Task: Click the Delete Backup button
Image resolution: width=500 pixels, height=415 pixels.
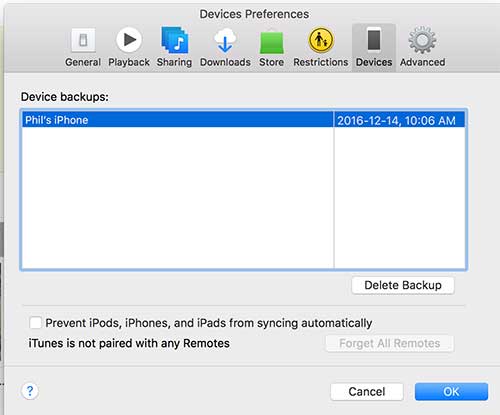Action: [403, 285]
